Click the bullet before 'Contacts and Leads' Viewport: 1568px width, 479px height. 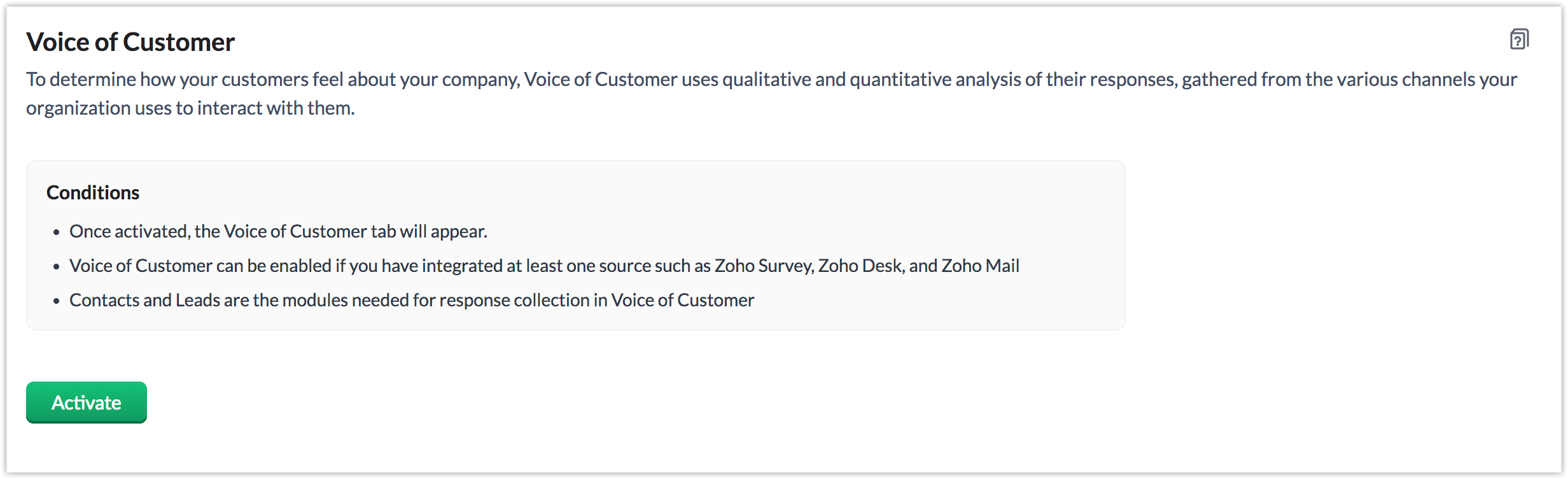point(57,301)
